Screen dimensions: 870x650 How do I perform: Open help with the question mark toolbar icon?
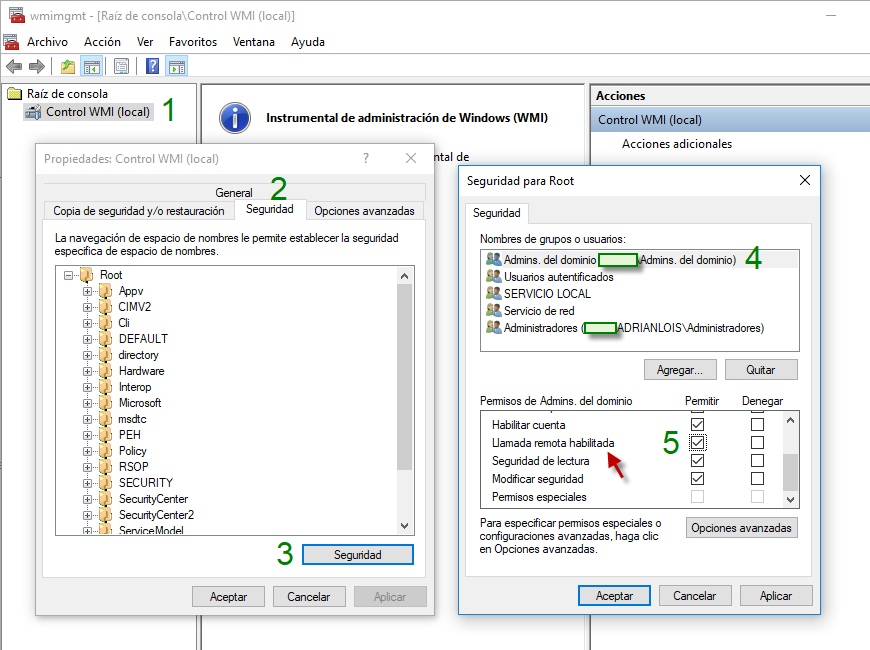[152, 67]
